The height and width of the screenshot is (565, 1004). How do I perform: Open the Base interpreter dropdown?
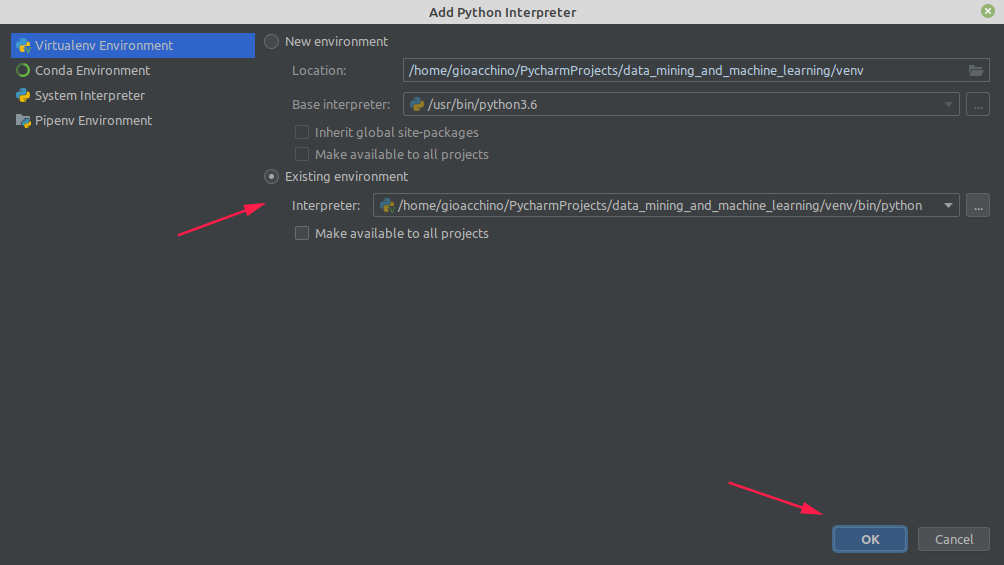pos(681,104)
